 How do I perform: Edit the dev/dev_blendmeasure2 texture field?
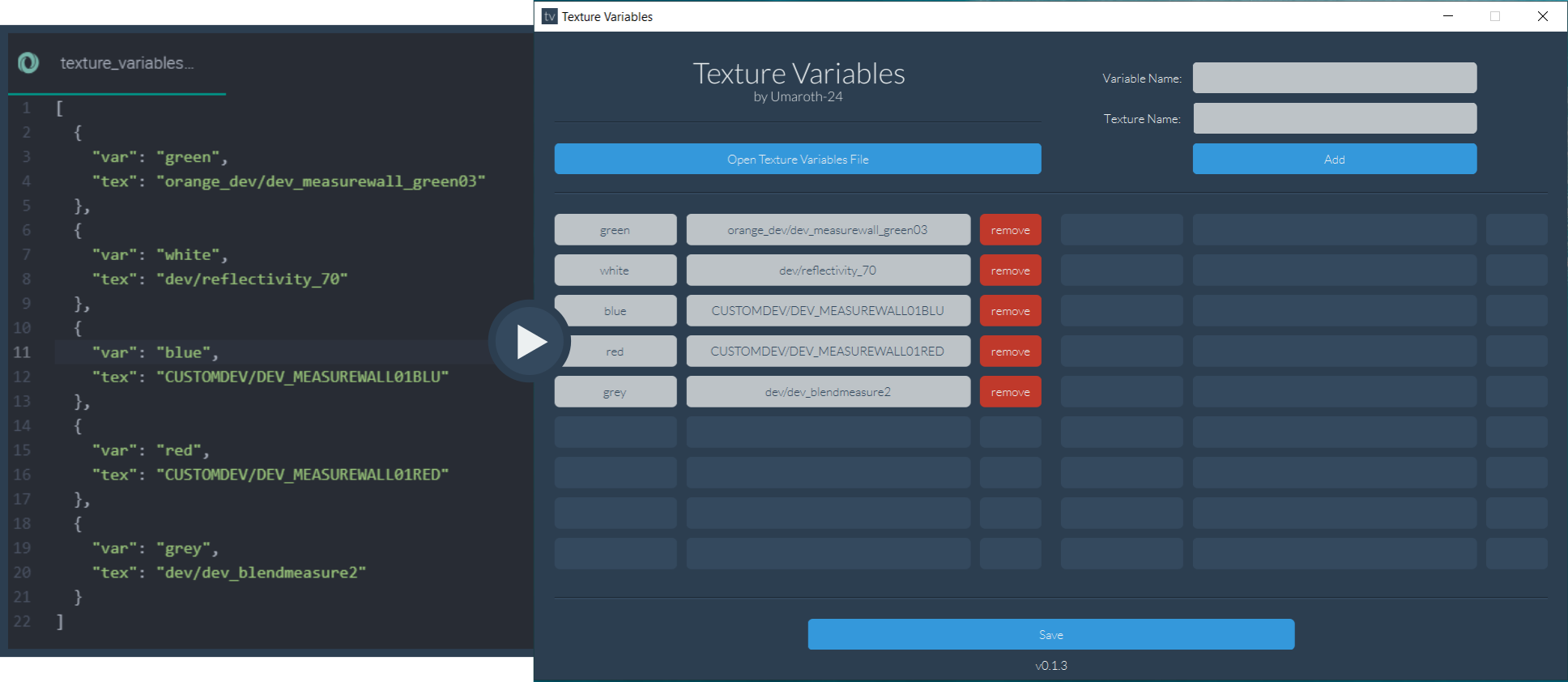tap(829, 391)
